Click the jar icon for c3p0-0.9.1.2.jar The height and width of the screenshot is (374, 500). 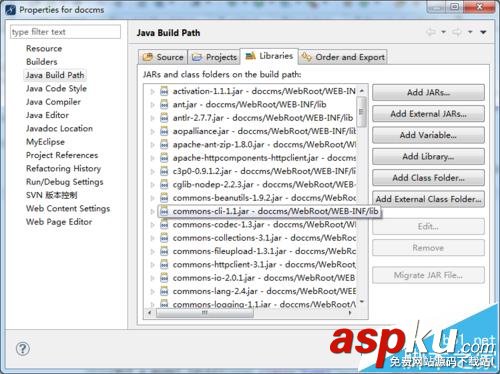[x=164, y=171]
